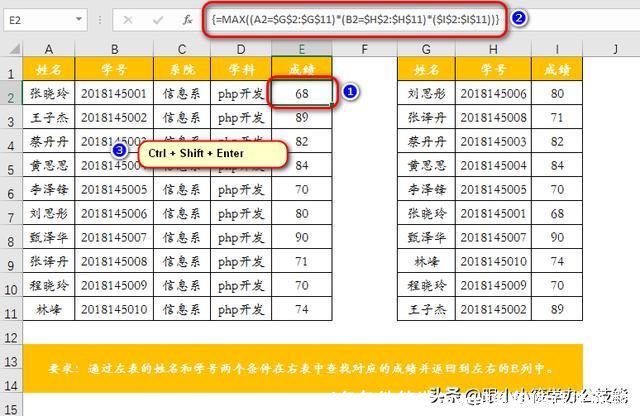Screen dimensions: 640x416
Task: Click the Select All corner triangle
Action: point(15,49)
